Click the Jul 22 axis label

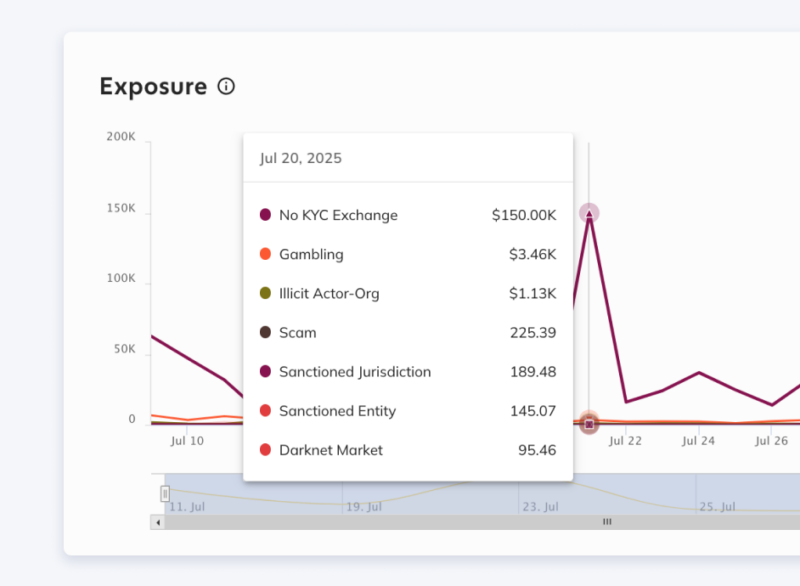(x=626, y=441)
